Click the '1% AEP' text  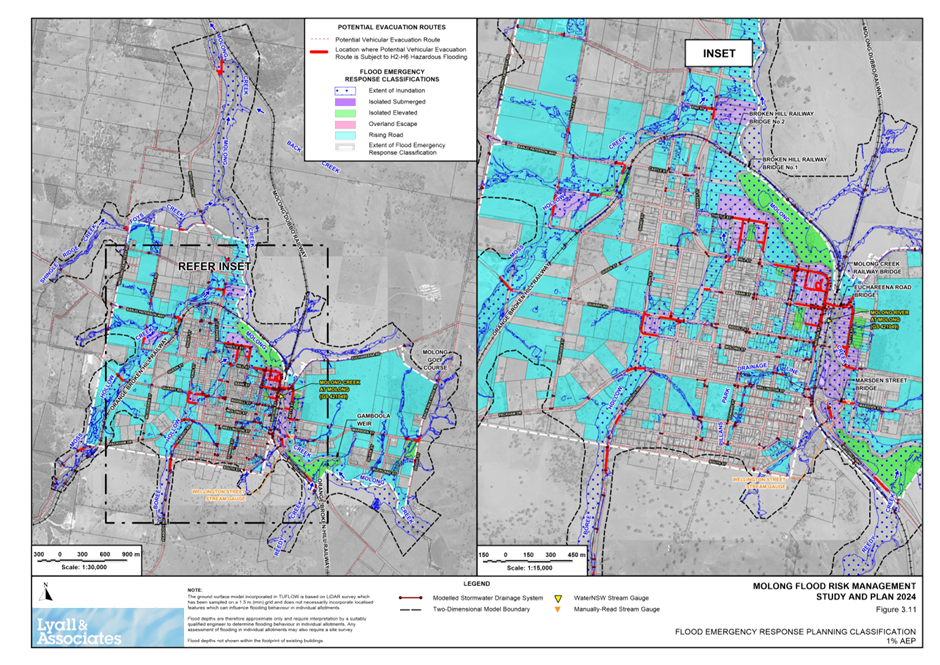pyautogui.click(x=901, y=641)
